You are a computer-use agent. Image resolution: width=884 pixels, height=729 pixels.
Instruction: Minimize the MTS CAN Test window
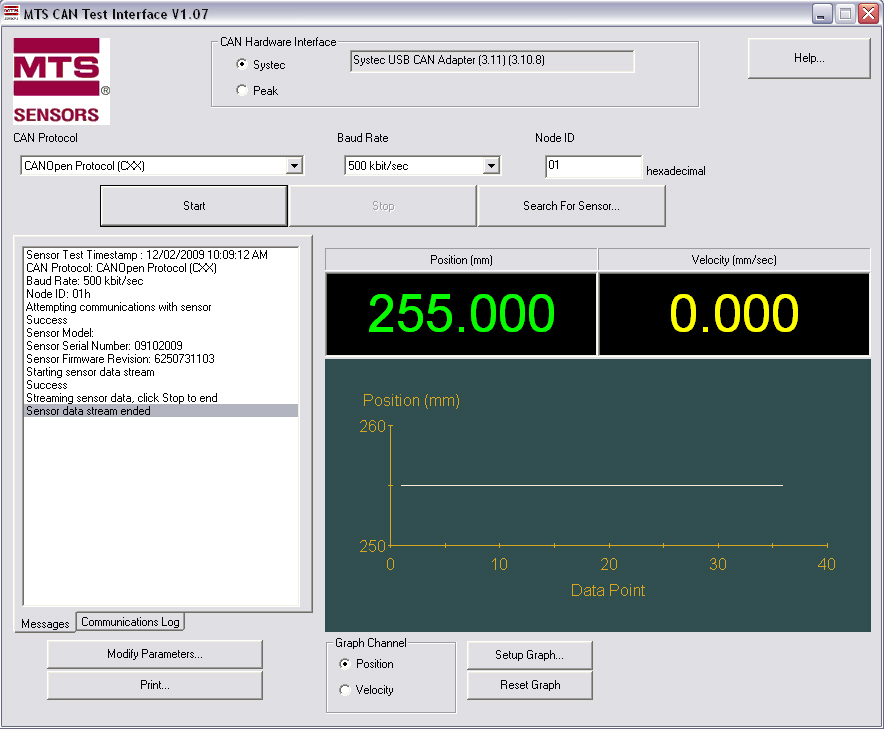[822, 13]
